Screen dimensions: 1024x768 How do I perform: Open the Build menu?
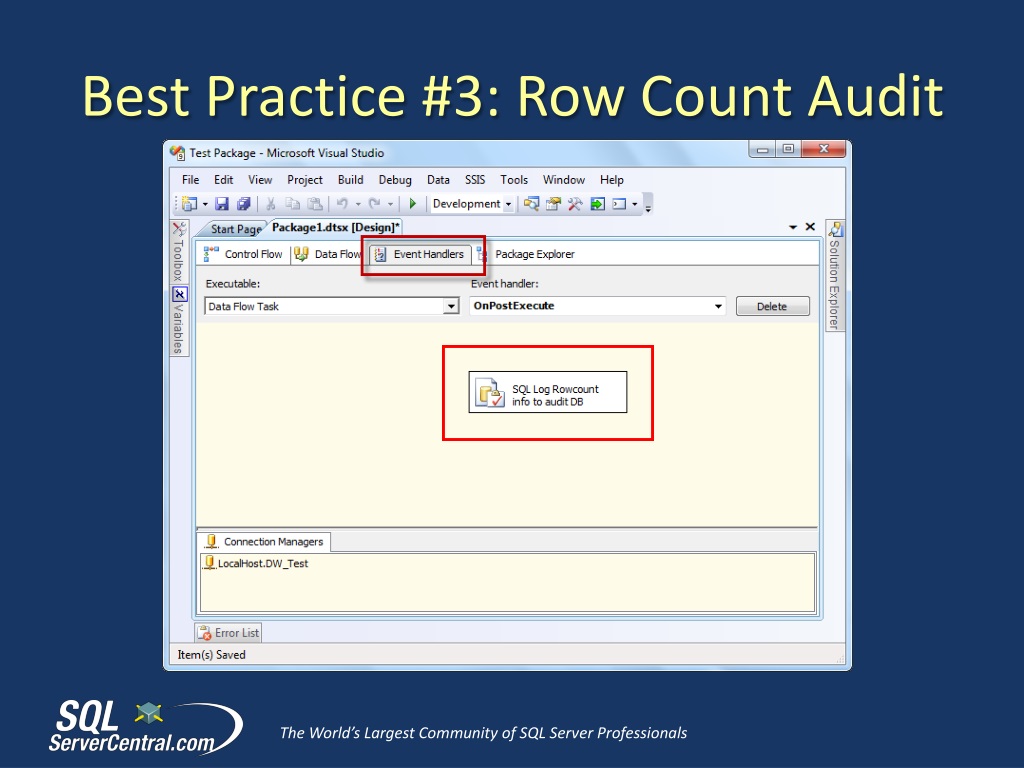coord(351,180)
